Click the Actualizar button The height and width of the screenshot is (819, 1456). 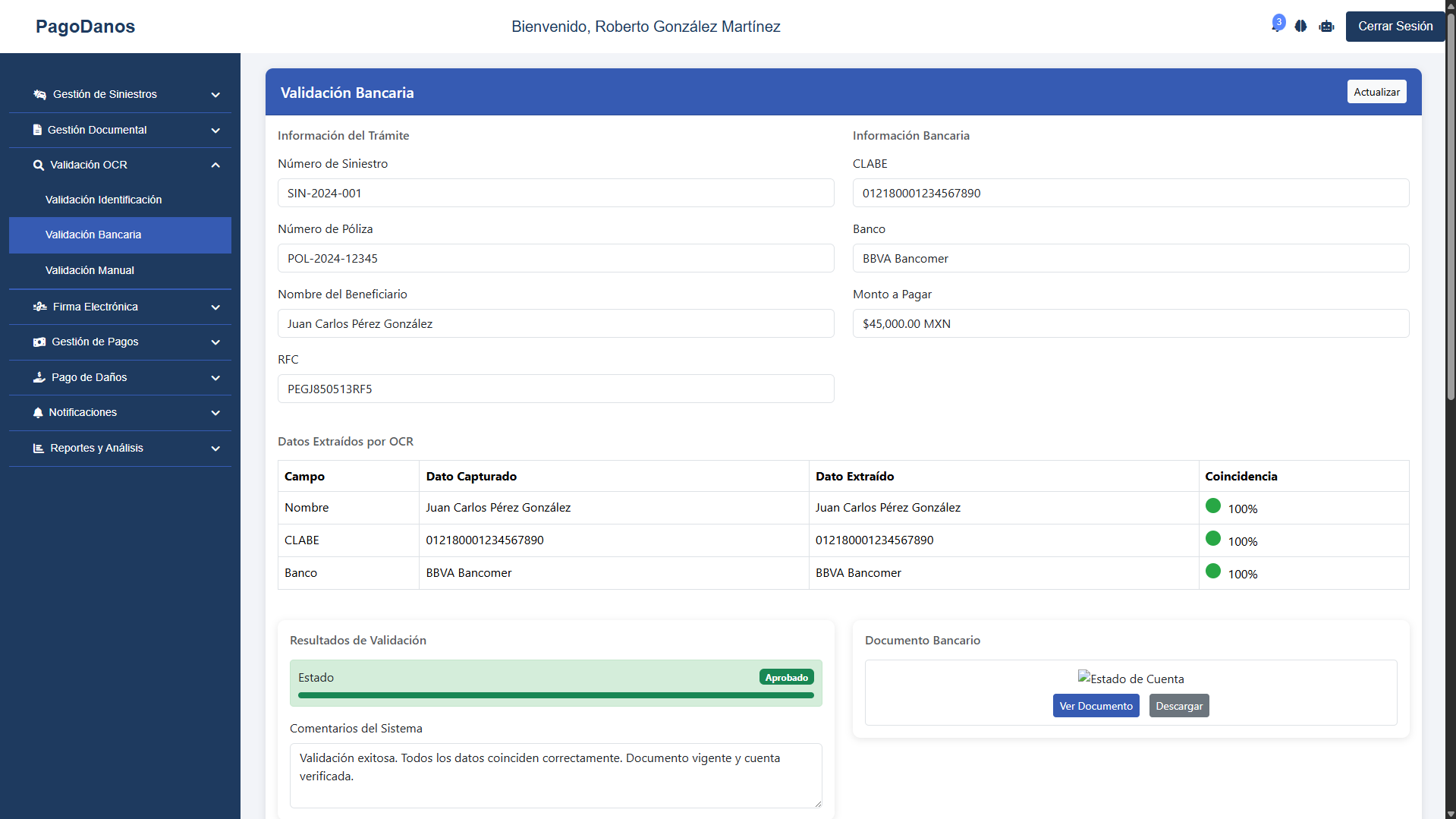pos(1376,92)
